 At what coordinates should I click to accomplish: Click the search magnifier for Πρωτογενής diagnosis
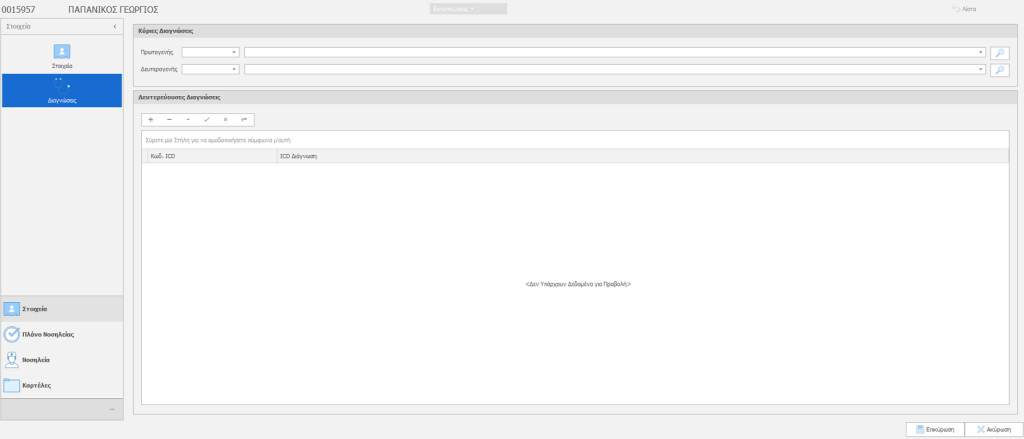pyautogui.click(x=999, y=52)
